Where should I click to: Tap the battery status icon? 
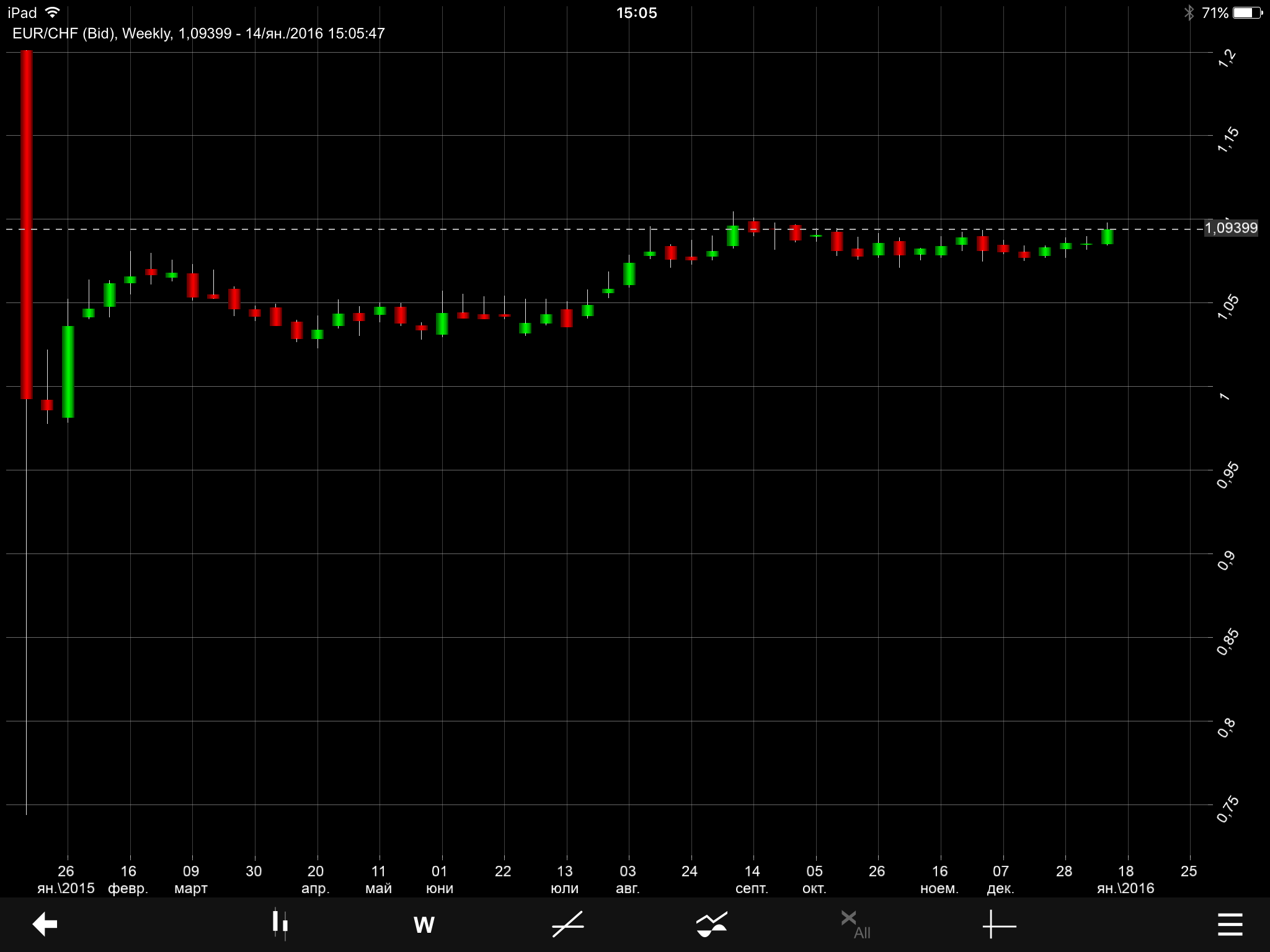(x=1247, y=12)
